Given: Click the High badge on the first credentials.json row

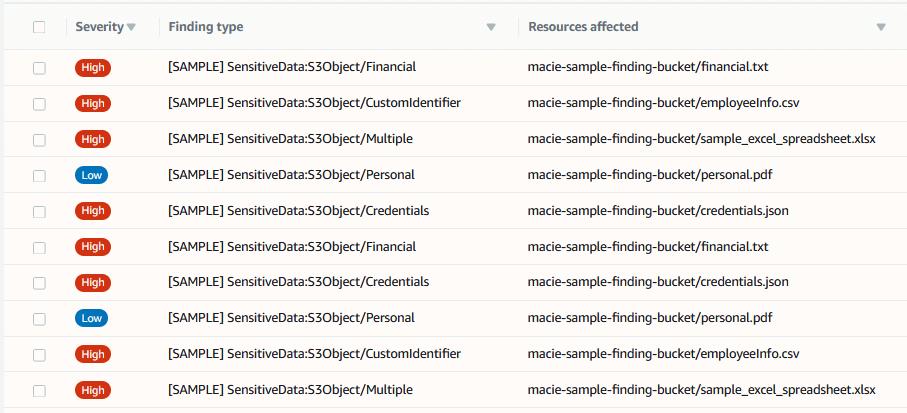Looking at the screenshot, I should point(93,211).
